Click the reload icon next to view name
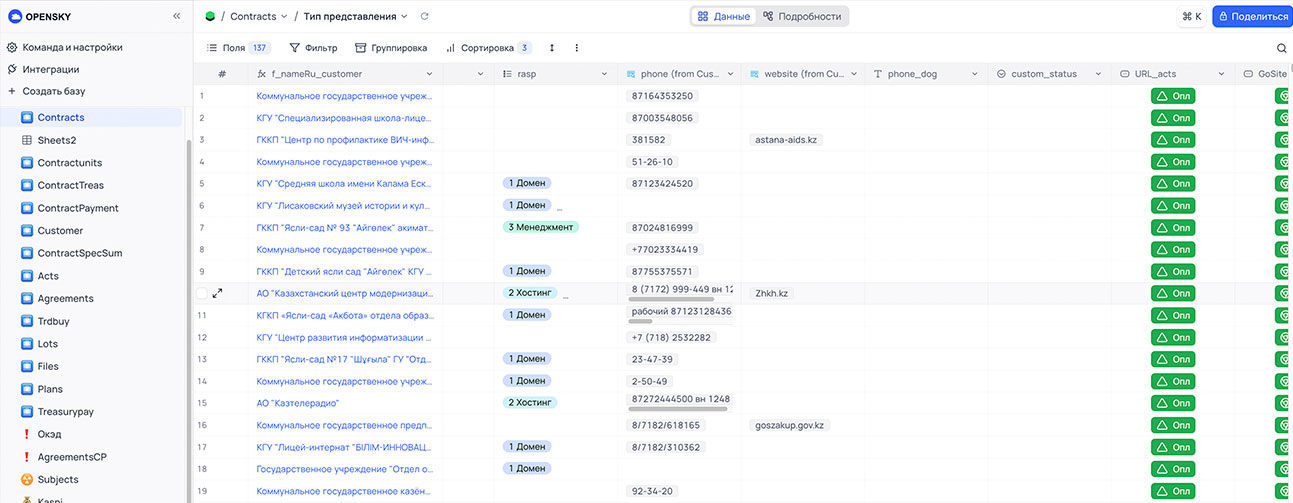The width and height of the screenshot is (1293, 503). click(425, 16)
